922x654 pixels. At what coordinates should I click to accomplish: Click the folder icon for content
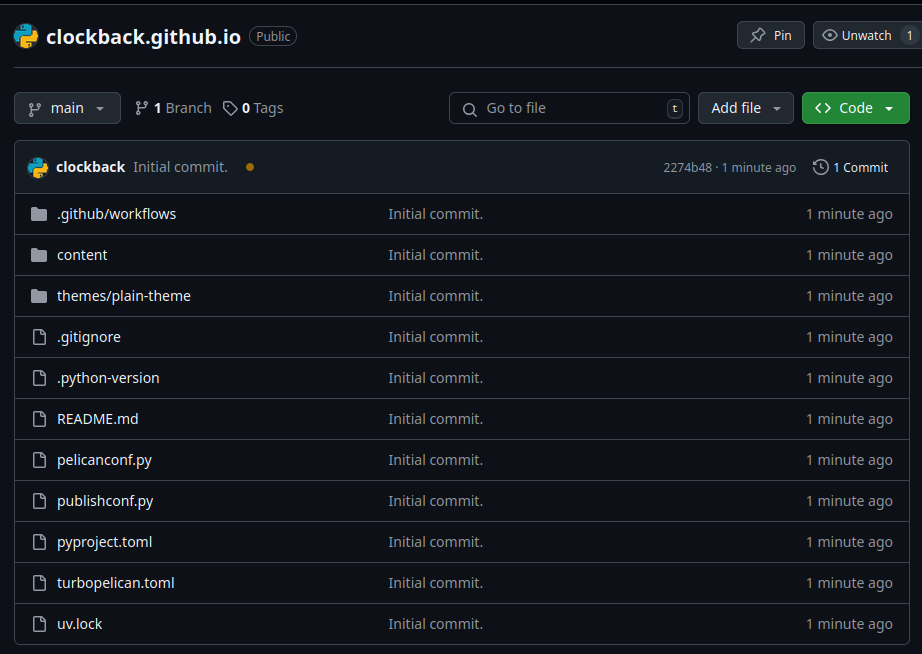coord(39,255)
